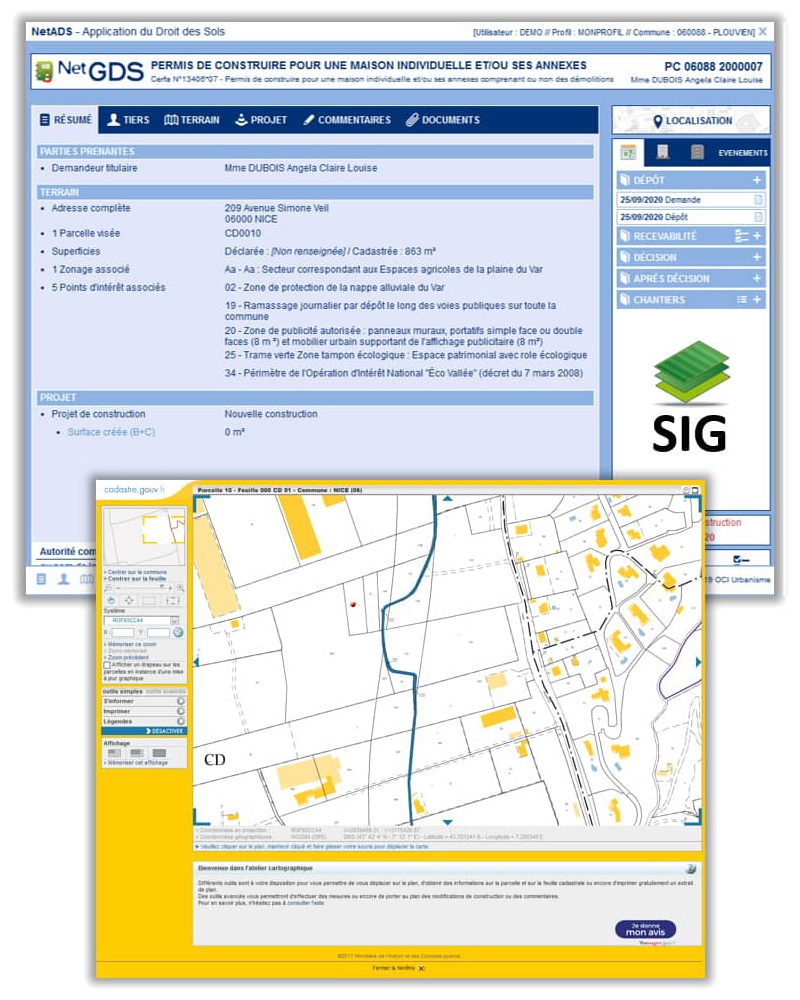Open the TERRAIN tab
This screenshot has height=1000, width=800.
click(x=191, y=120)
